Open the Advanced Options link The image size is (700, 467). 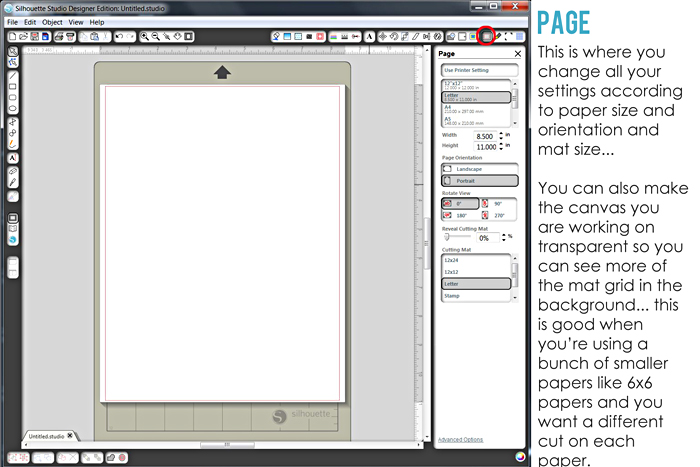[x=460, y=440]
